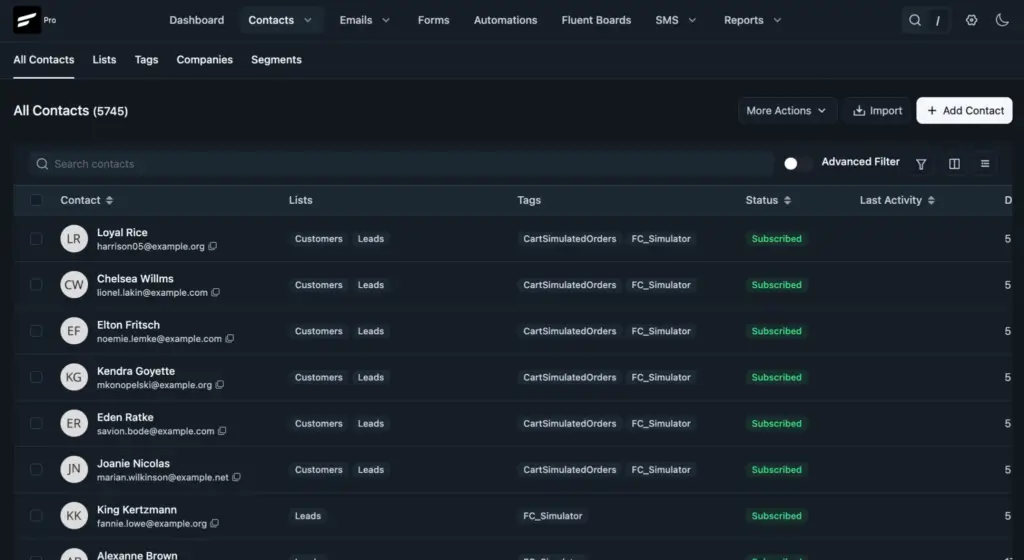Image resolution: width=1024 pixels, height=560 pixels.
Task: Open King Kertzmann contact name link
Action: 137,510
